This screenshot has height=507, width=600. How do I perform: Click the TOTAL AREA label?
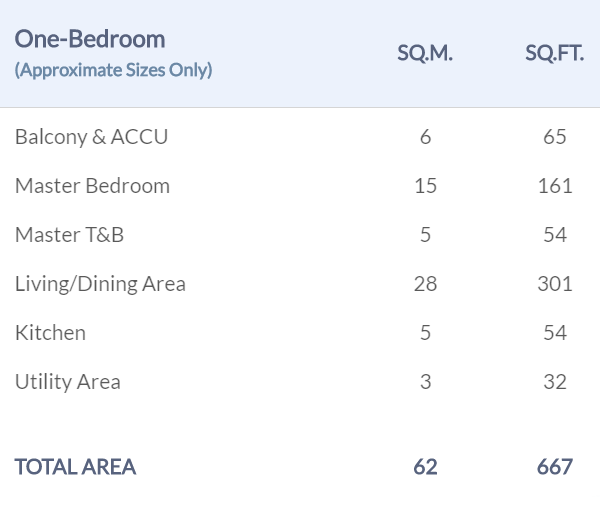[75, 467]
